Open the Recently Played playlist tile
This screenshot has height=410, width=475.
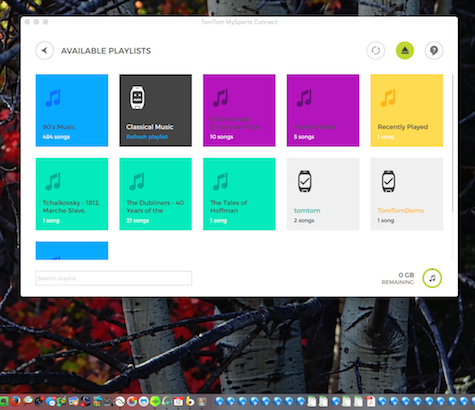click(407, 110)
